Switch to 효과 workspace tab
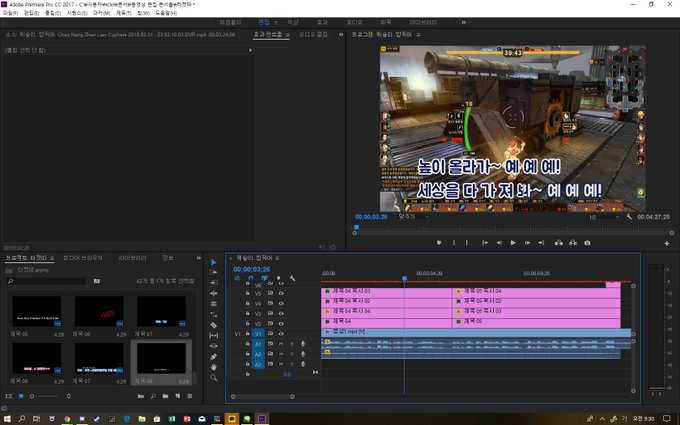The image size is (680, 425). (322, 22)
